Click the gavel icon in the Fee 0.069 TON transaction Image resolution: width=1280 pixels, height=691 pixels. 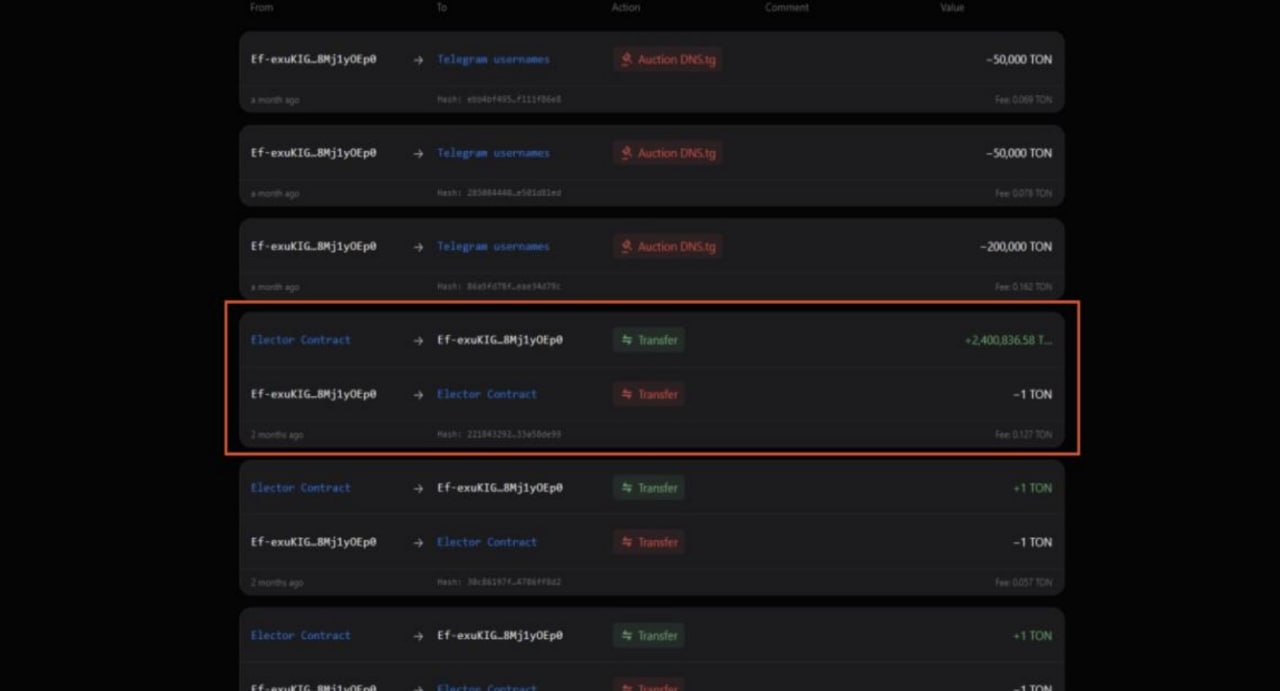point(627,60)
